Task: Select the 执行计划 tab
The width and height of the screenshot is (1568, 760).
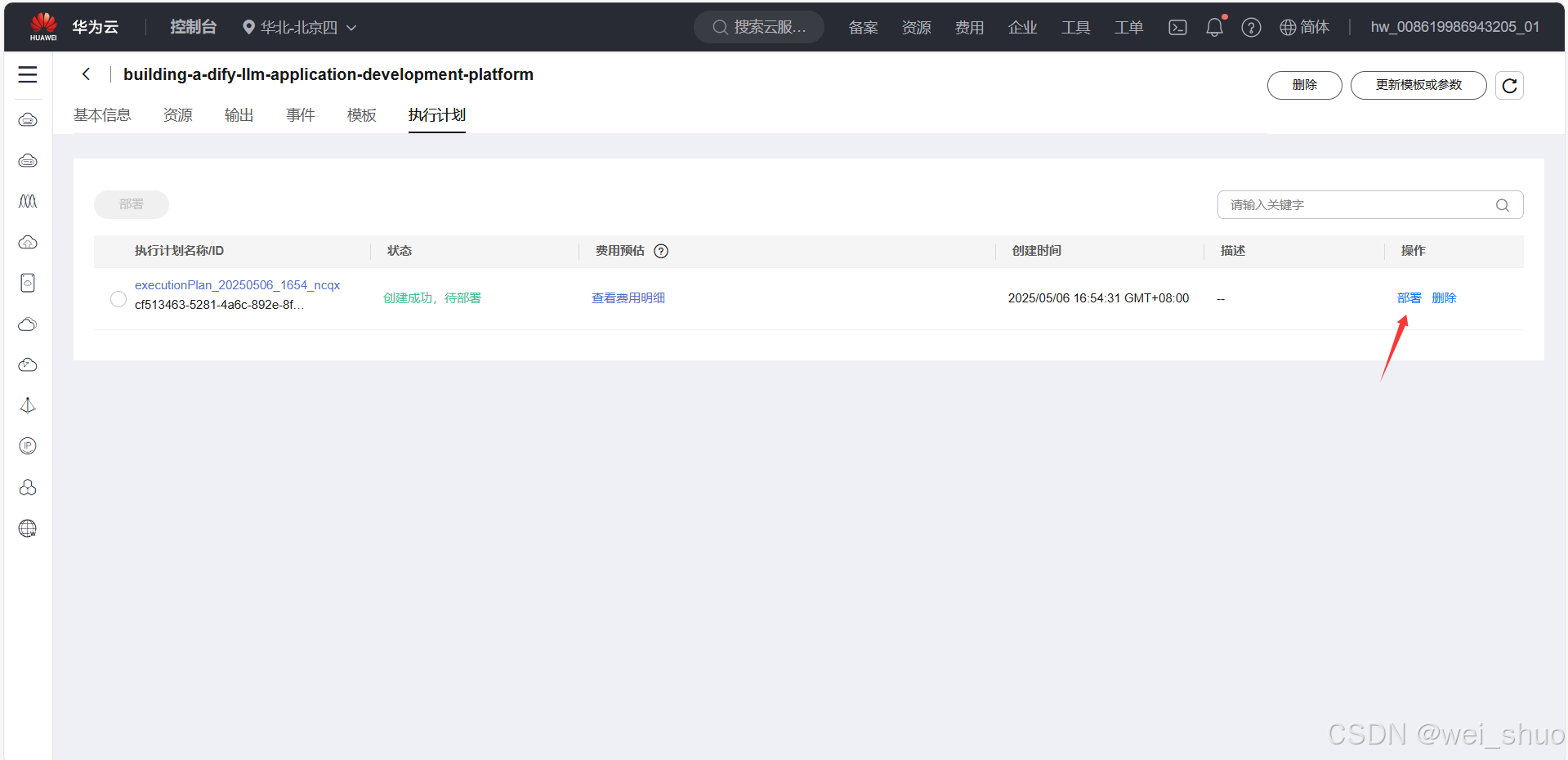Action: click(x=437, y=115)
